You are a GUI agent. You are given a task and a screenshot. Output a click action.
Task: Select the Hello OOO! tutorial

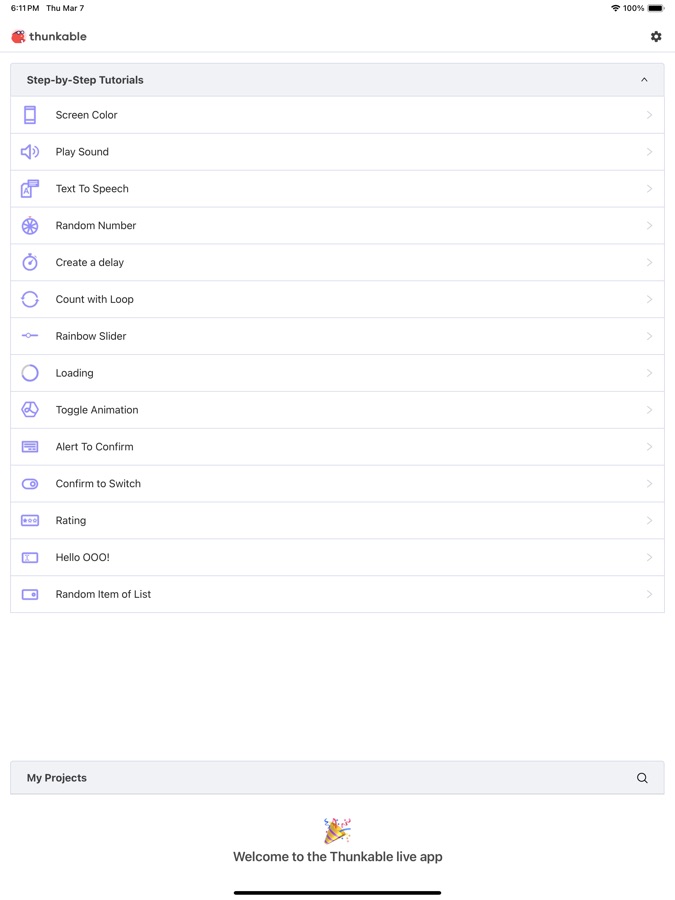(x=83, y=558)
